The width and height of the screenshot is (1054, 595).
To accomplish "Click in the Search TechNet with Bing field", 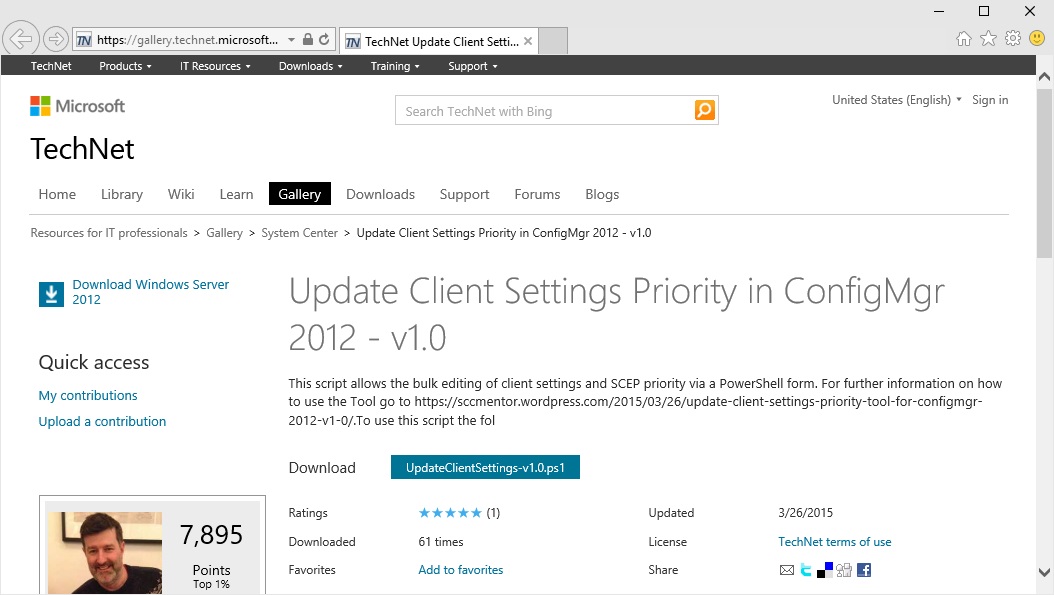I will (x=545, y=111).
